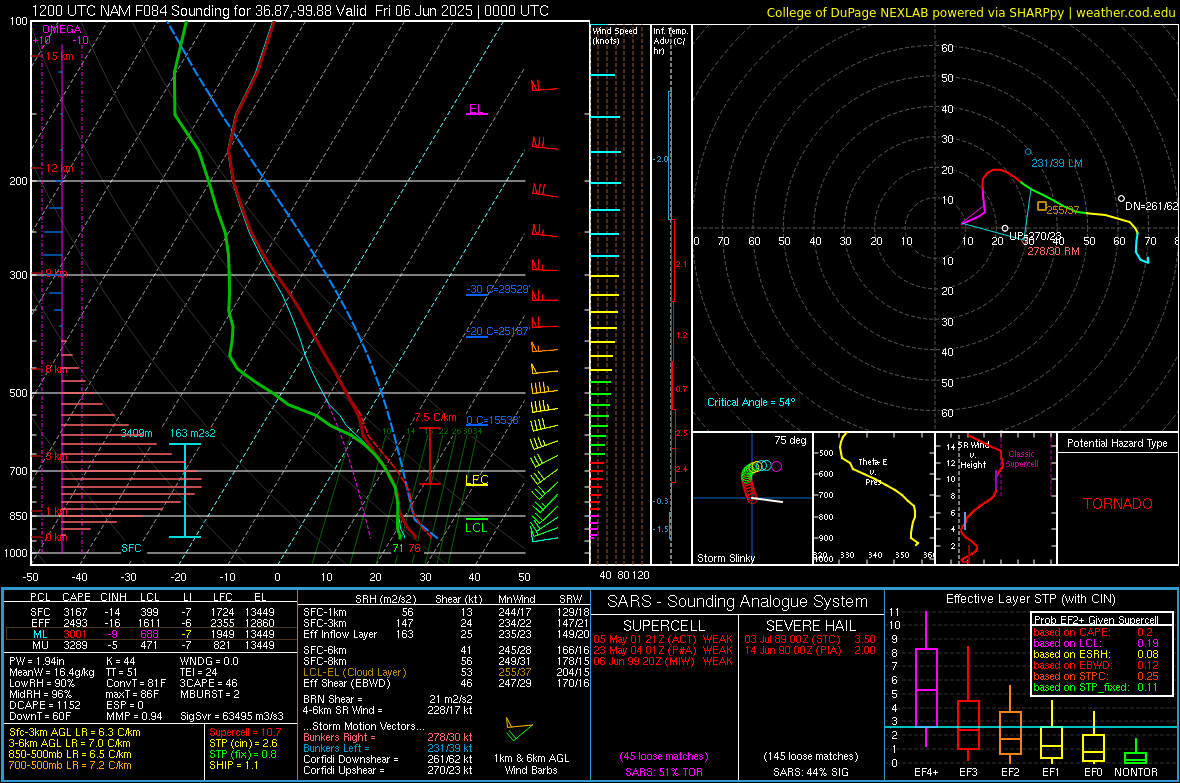Image resolution: width=1180 pixels, height=783 pixels.
Task: Select the 'Eff Shear (EBWD)' row
Action: click(446, 683)
